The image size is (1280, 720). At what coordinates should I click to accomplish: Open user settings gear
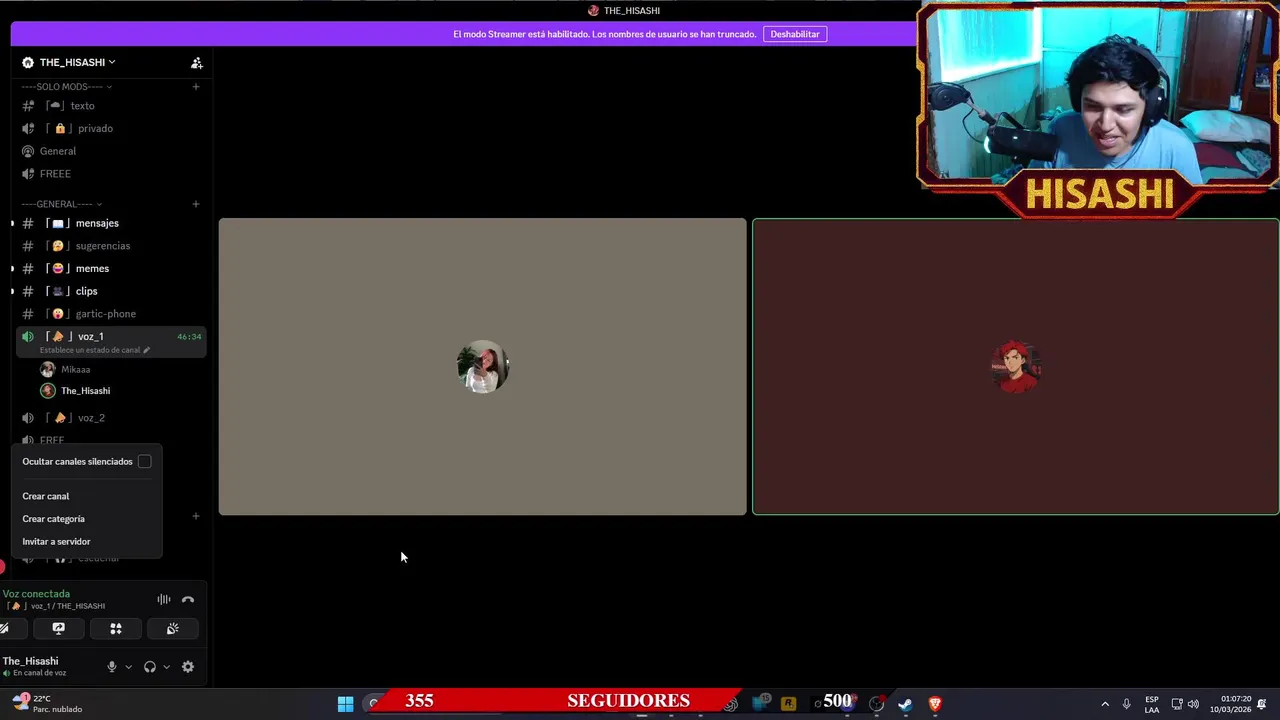click(188, 667)
